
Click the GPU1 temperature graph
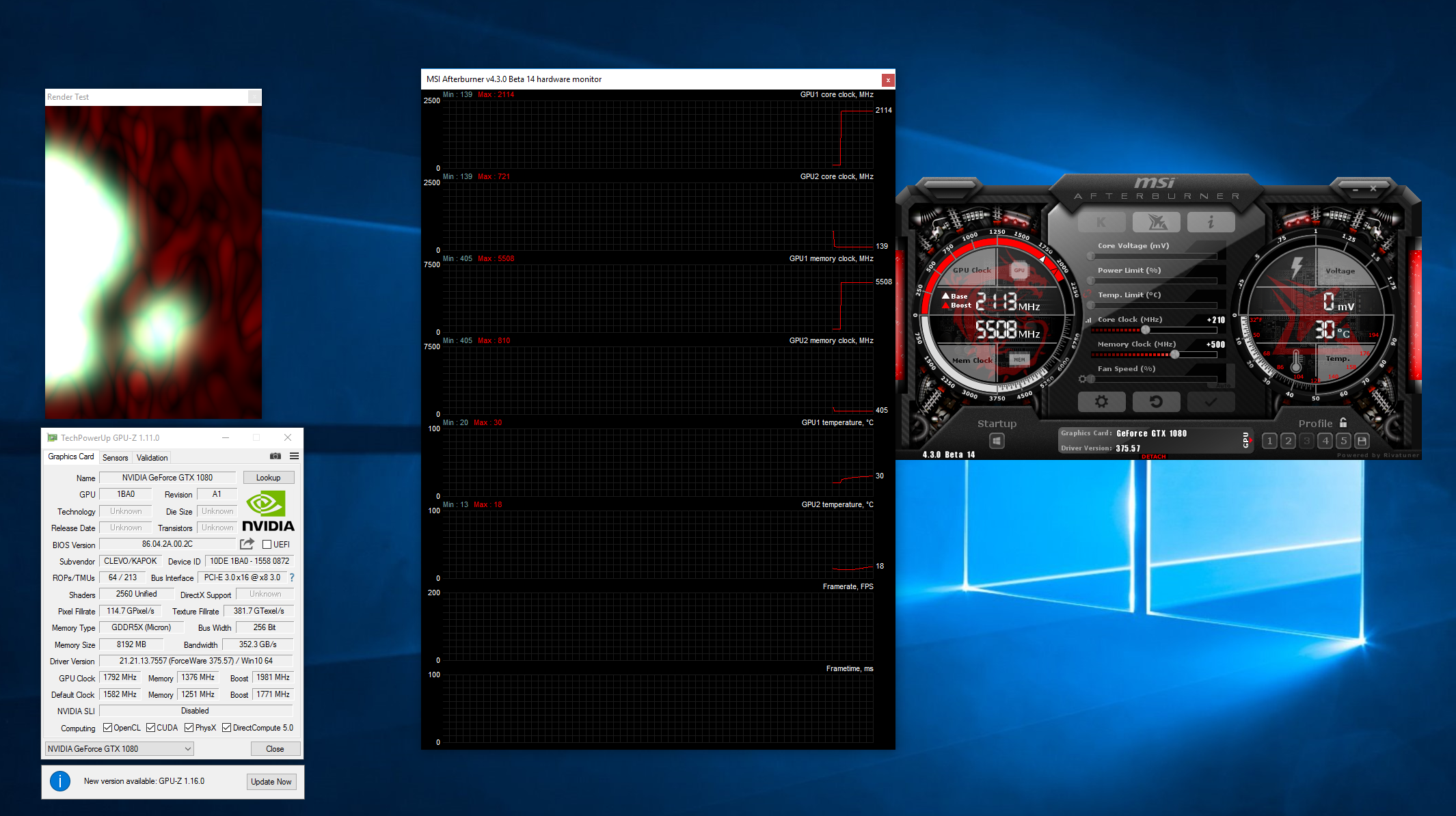pos(658,463)
